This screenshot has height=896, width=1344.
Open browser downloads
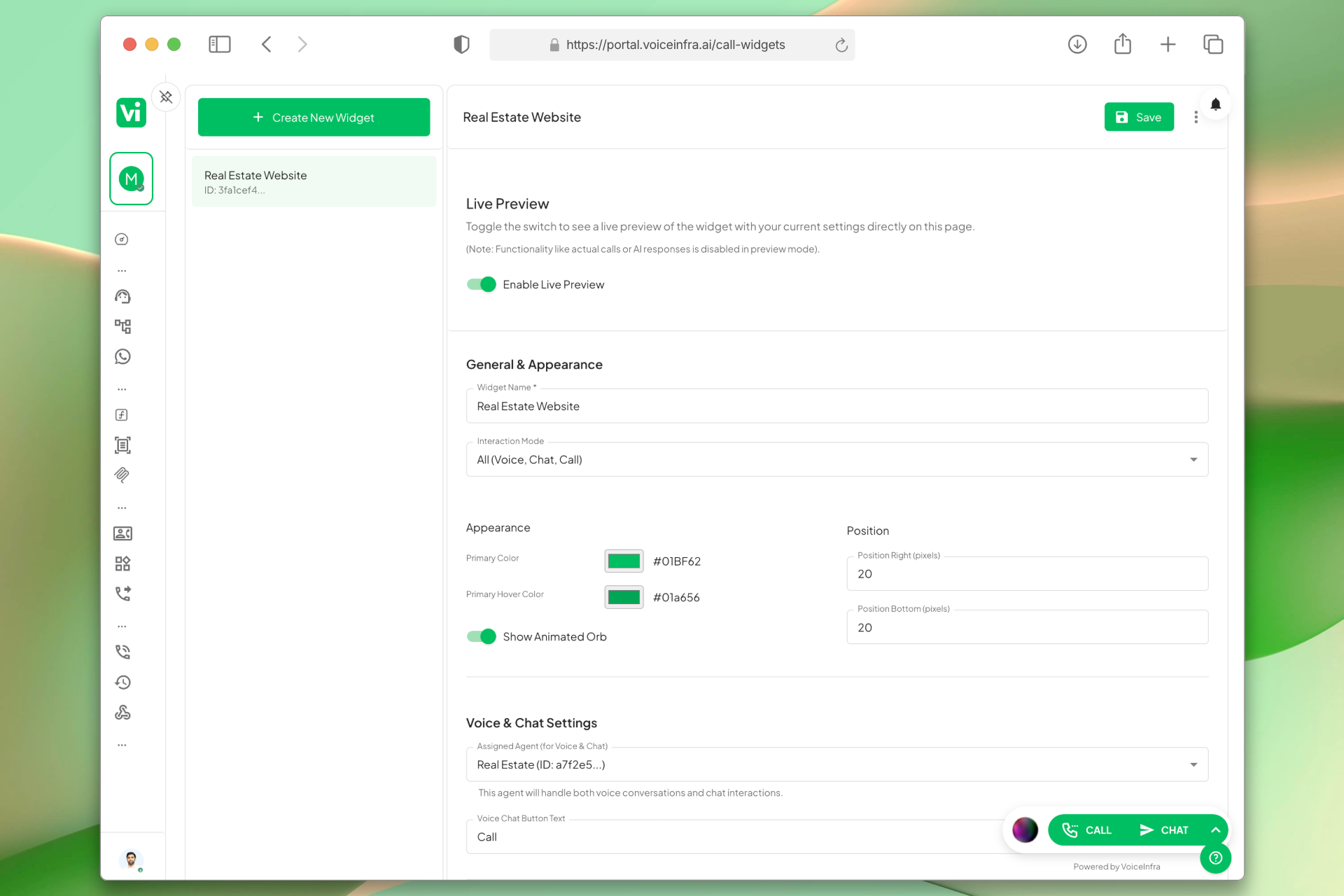pyautogui.click(x=1077, y=45)
